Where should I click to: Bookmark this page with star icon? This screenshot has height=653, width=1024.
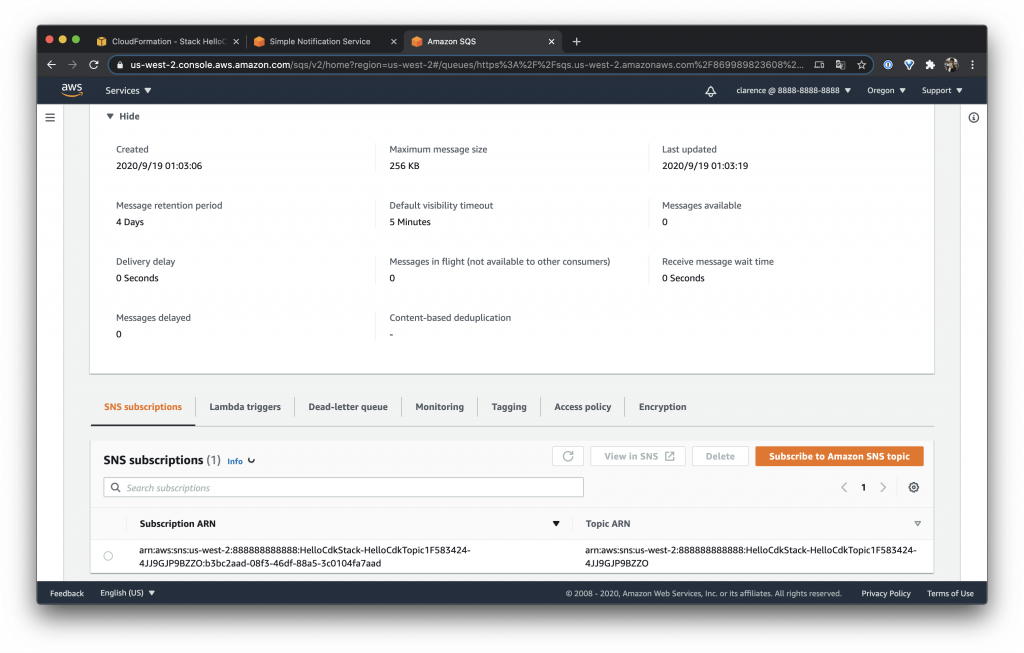point(861,65)
